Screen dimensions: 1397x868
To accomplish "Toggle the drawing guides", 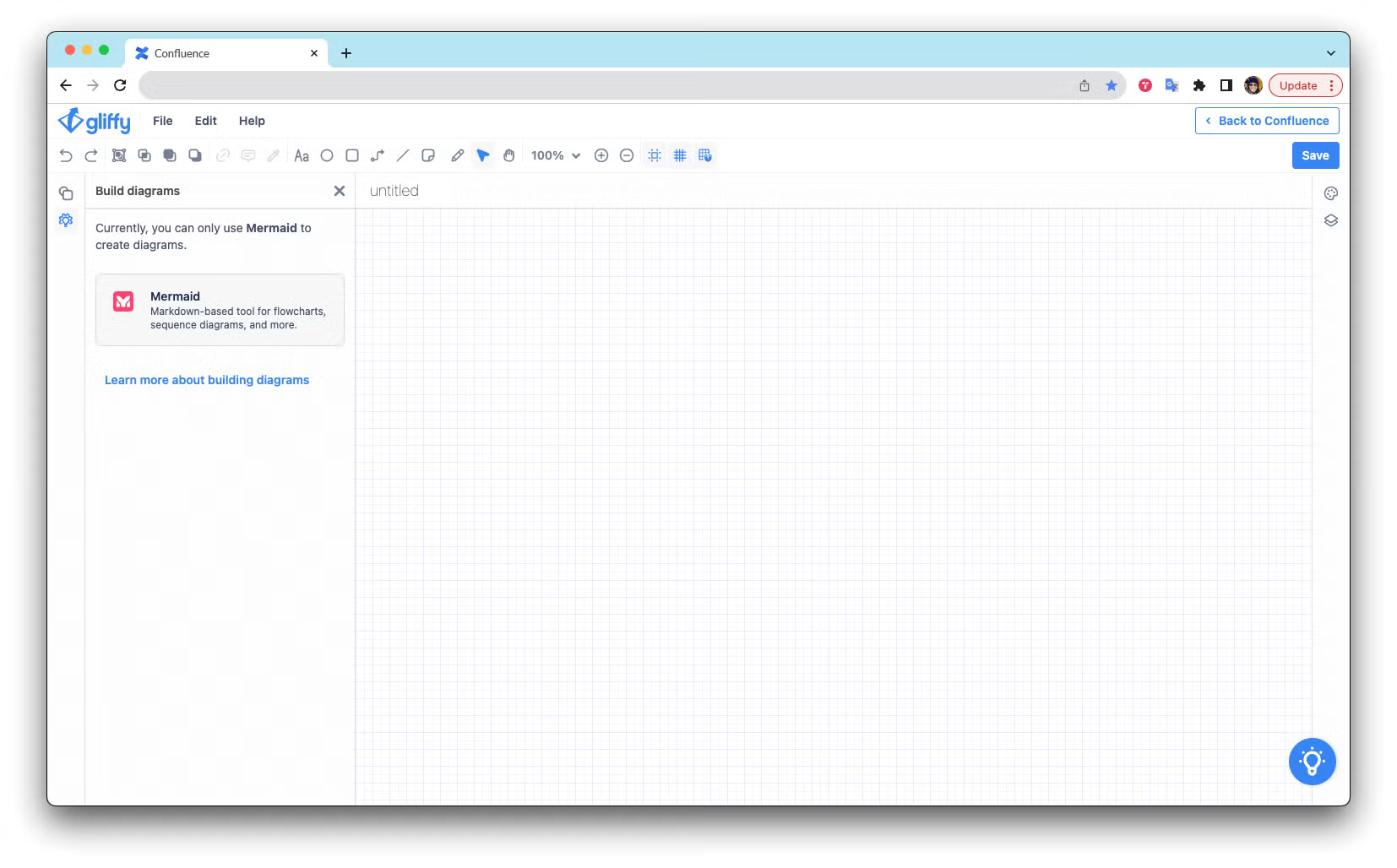I will coord(655,155).
